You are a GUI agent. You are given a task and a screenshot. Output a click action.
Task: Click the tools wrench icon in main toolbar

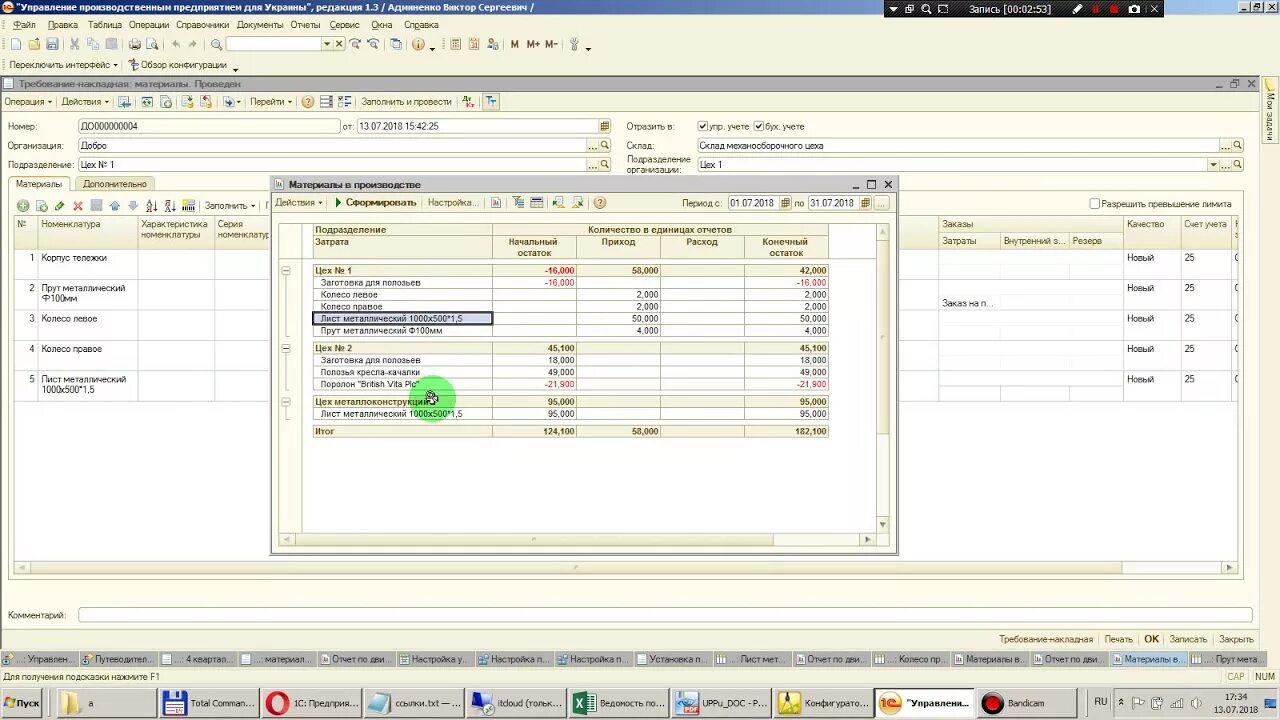click(x=575, y=44)
